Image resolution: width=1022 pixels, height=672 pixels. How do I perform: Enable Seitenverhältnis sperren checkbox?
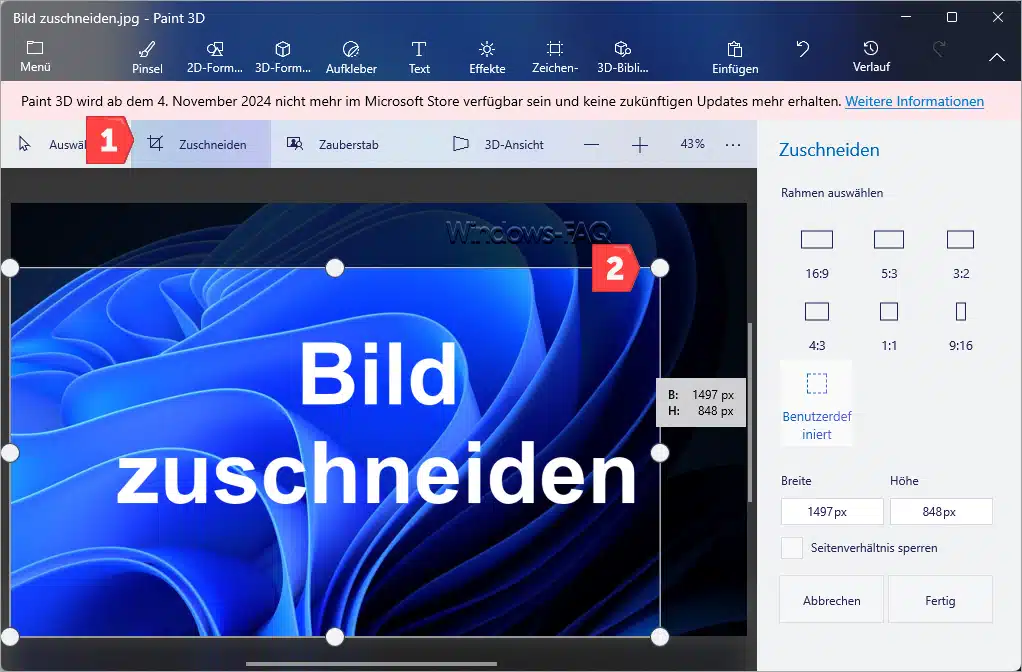[x=792, y=548]
